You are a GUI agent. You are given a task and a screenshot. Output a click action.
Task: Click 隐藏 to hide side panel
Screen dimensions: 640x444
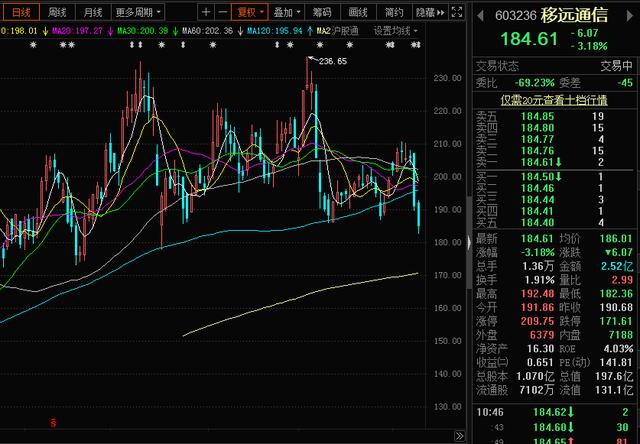(x=430, y=12)
